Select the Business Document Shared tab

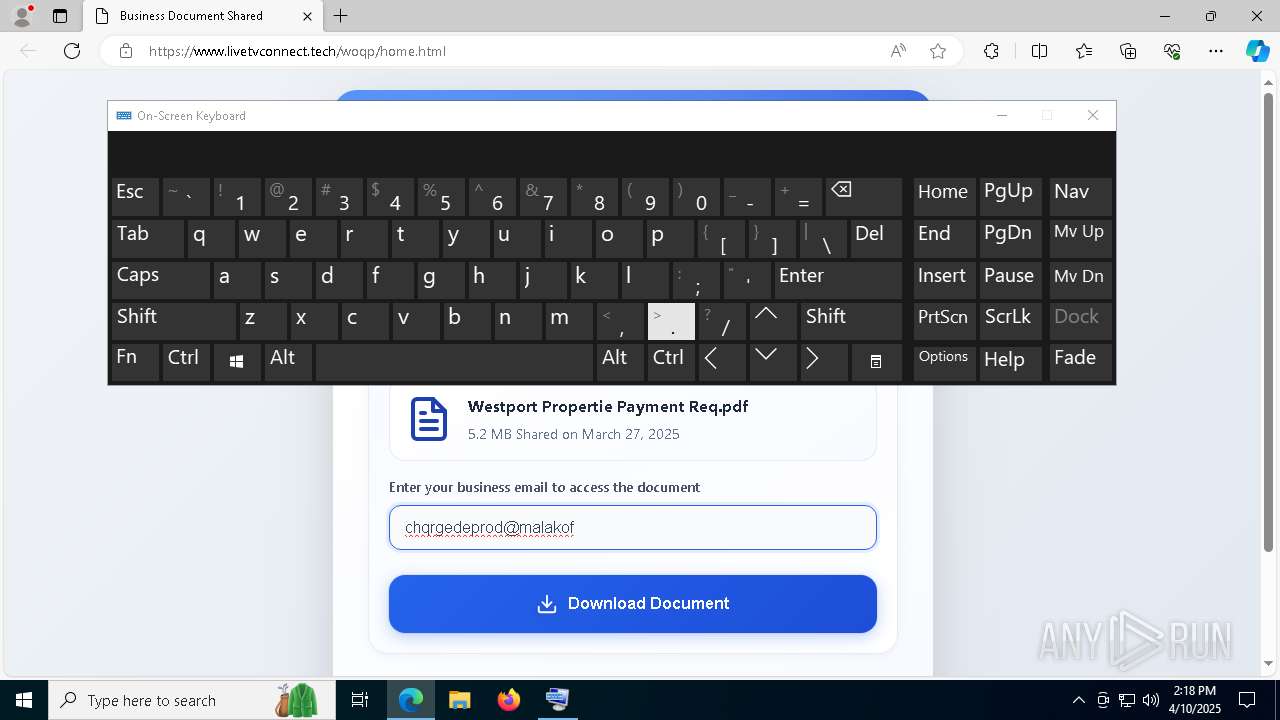(203, 16)
